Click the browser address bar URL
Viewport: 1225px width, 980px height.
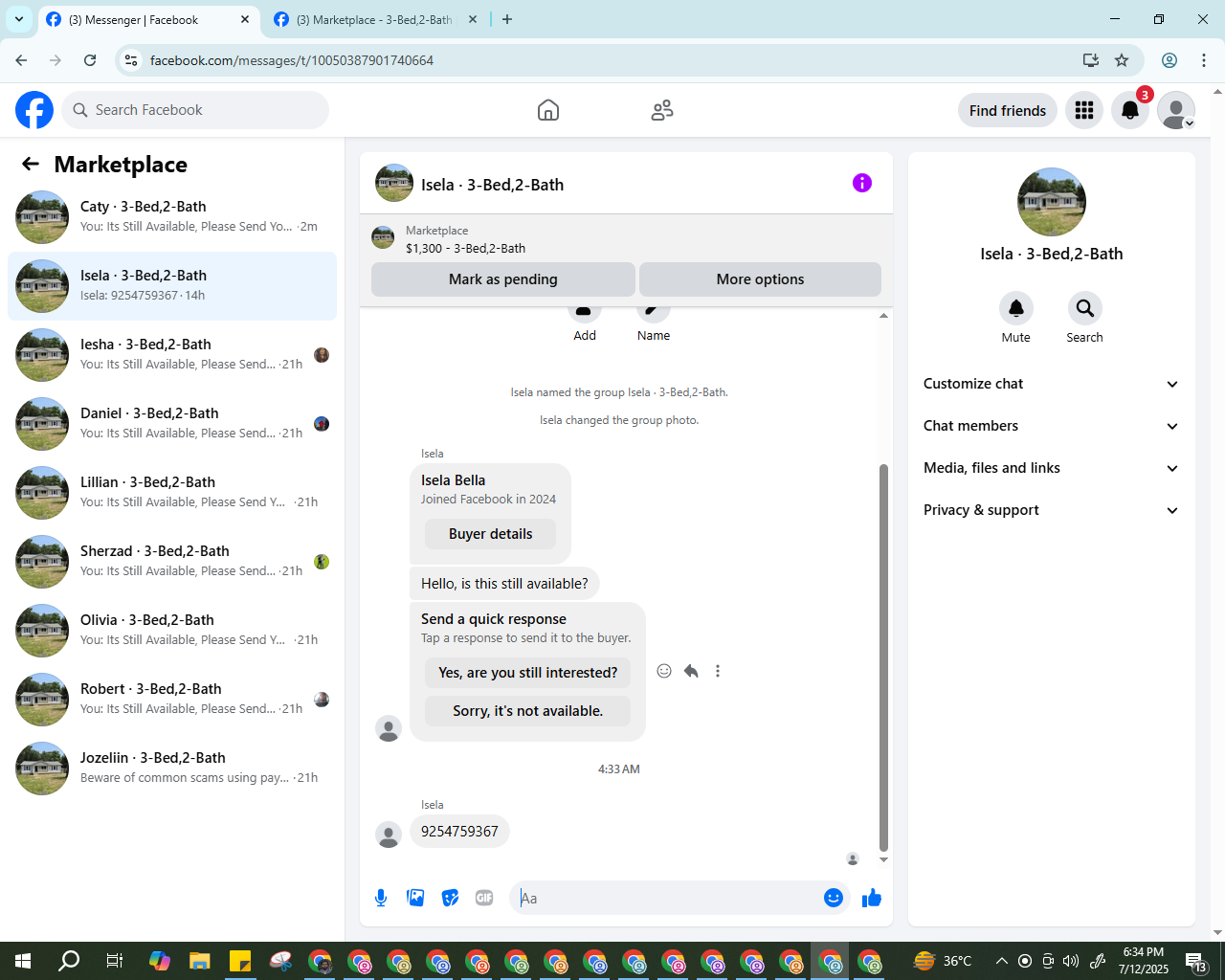coord(292,60)
